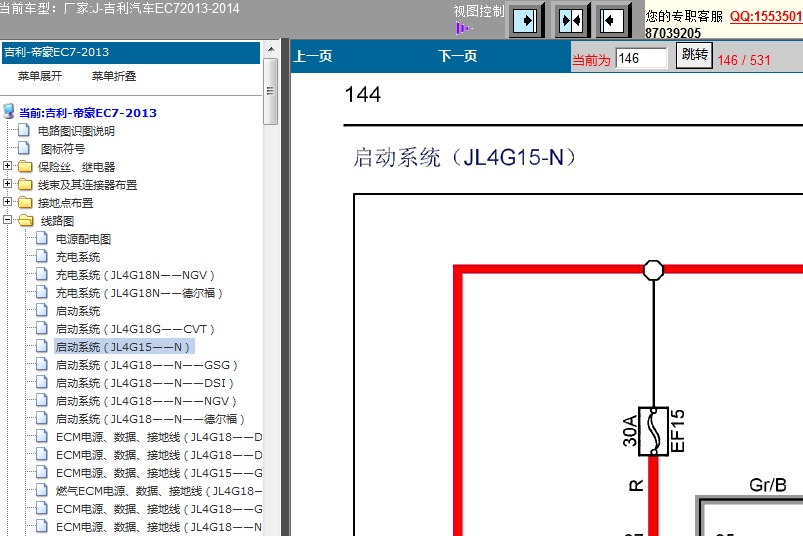Click the sidebar scrollbar up arrow

point(271,49)
